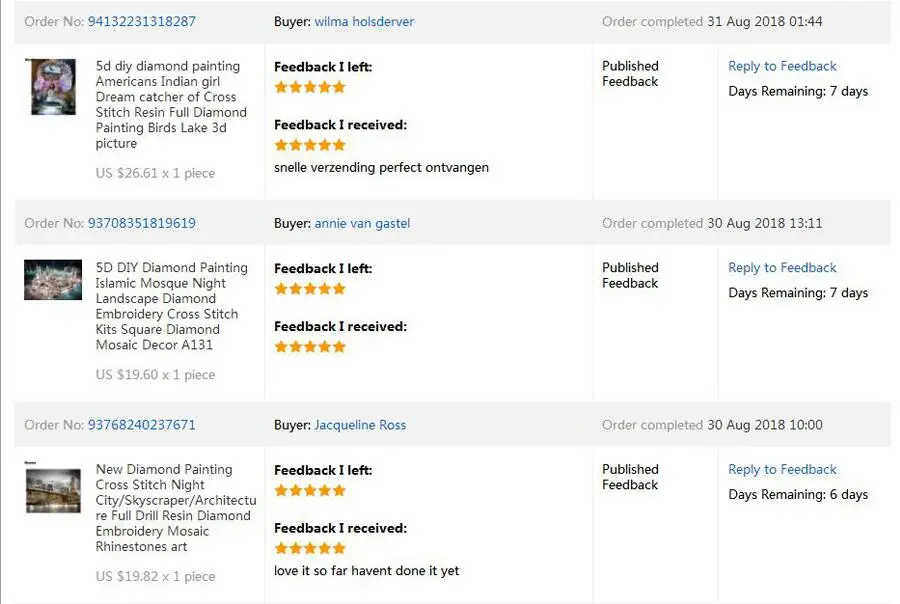Screen dimensions: 900x604
Task: Reply to feedback on Jacqueline Ross's order
Action: point(782,470)
